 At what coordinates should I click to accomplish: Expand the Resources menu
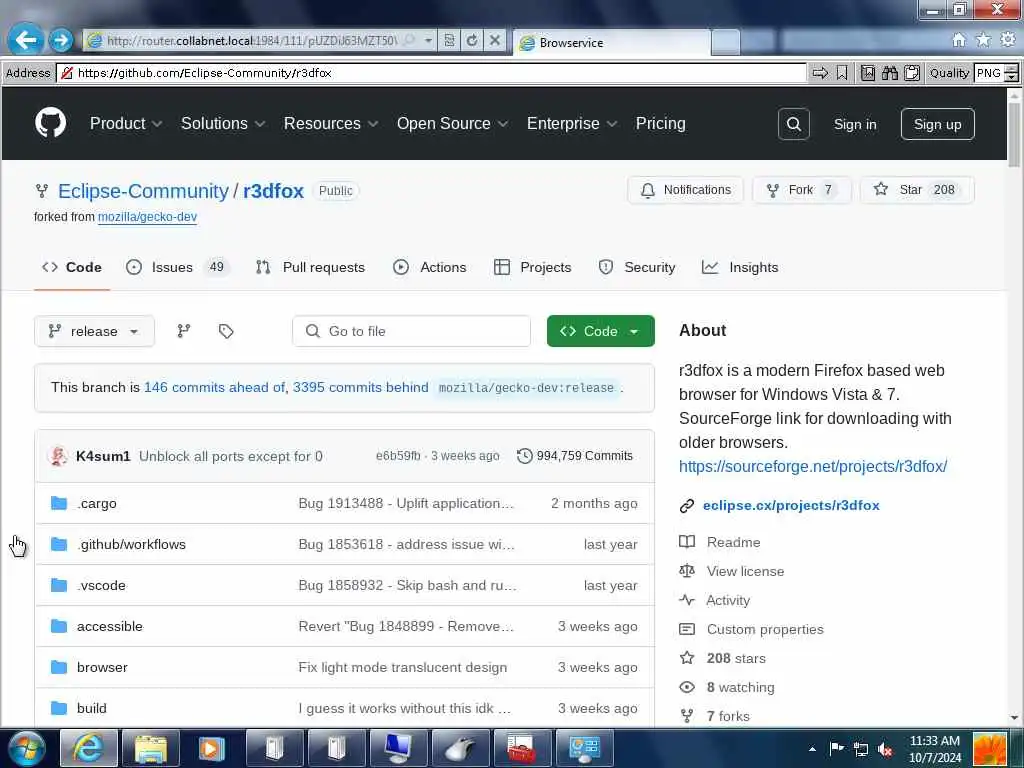(330, 123)
